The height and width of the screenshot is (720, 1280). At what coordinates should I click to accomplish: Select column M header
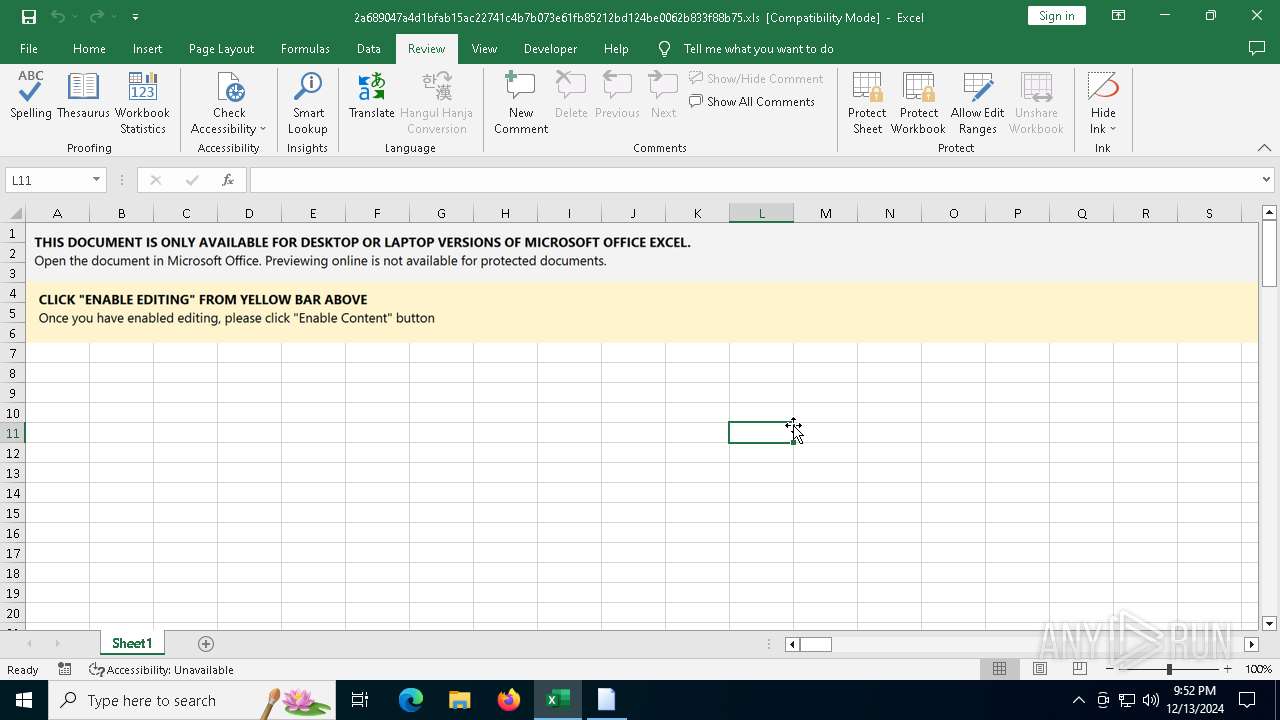[825, 213]
